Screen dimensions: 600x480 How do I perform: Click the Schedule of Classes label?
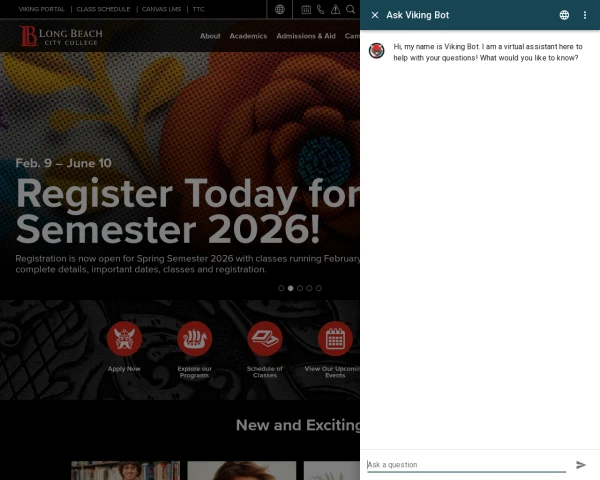tap(265, 372)
